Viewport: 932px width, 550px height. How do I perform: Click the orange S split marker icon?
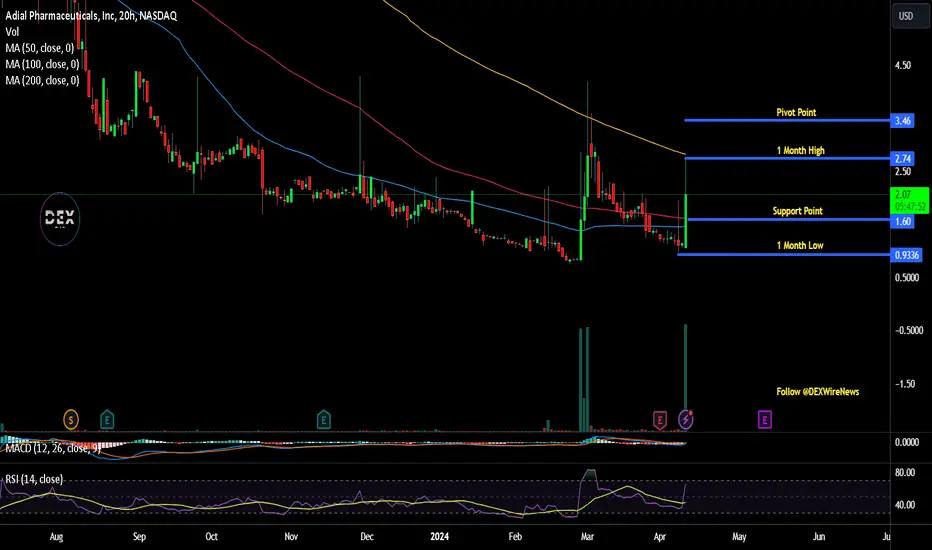coord(71,420)
